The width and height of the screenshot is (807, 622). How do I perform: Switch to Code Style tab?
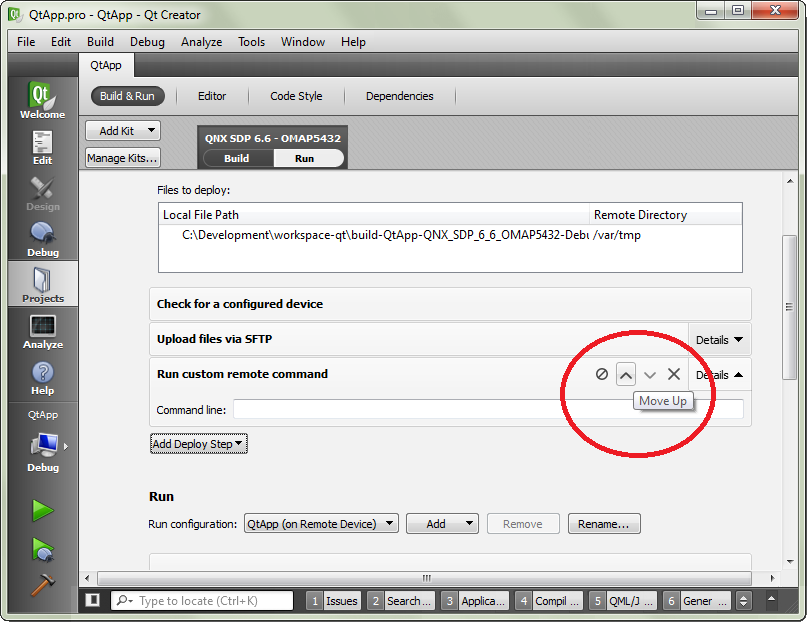(296, 96)
